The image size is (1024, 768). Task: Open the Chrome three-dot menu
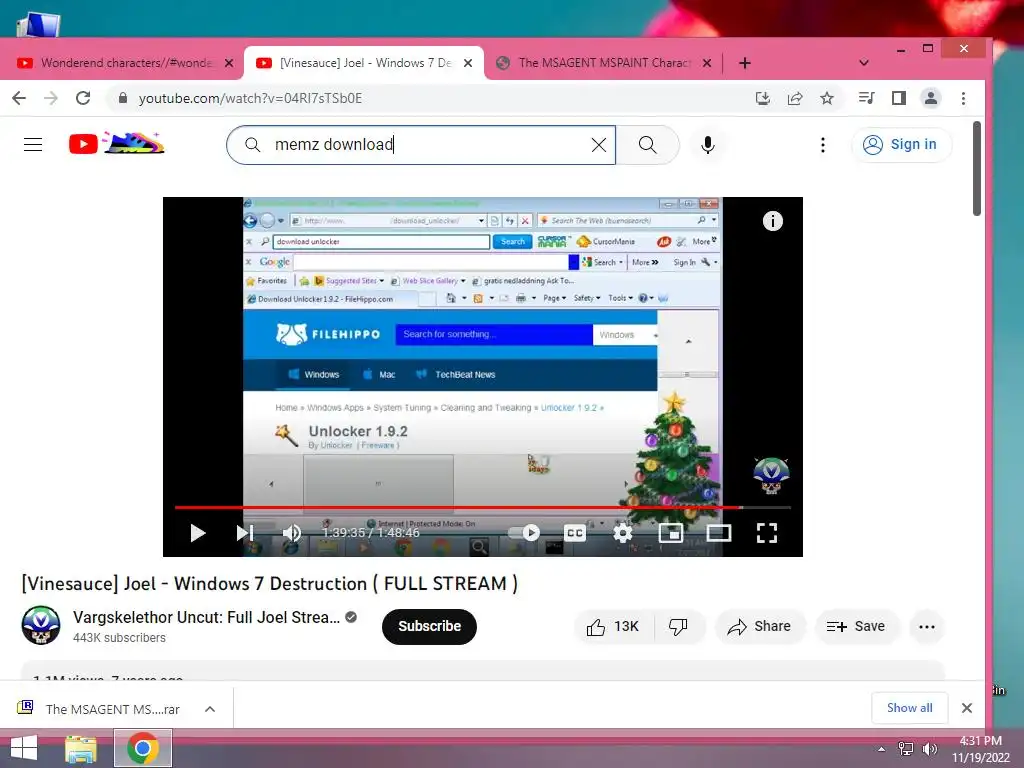click(963, 98)
